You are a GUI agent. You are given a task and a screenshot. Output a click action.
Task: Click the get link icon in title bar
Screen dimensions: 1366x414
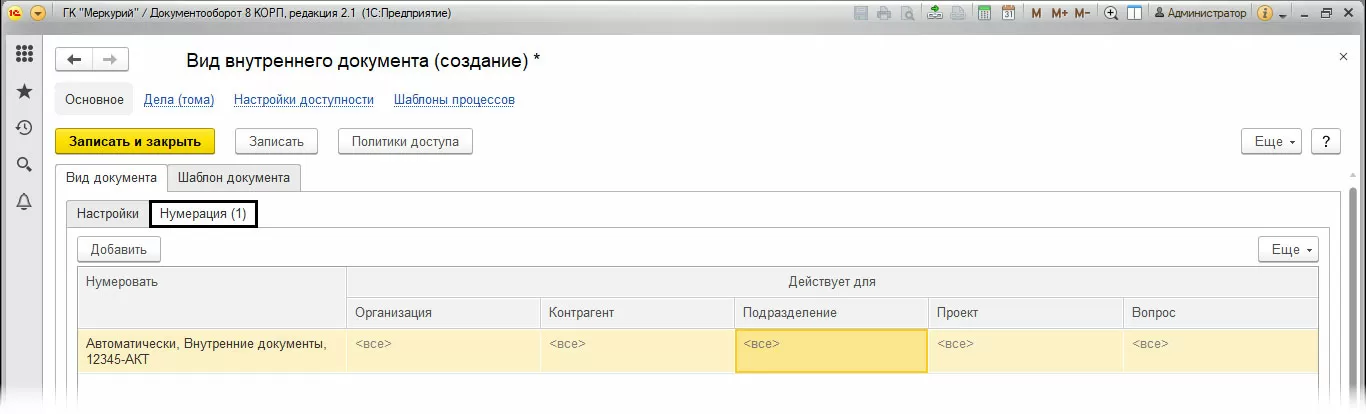[x=935, y=14]
